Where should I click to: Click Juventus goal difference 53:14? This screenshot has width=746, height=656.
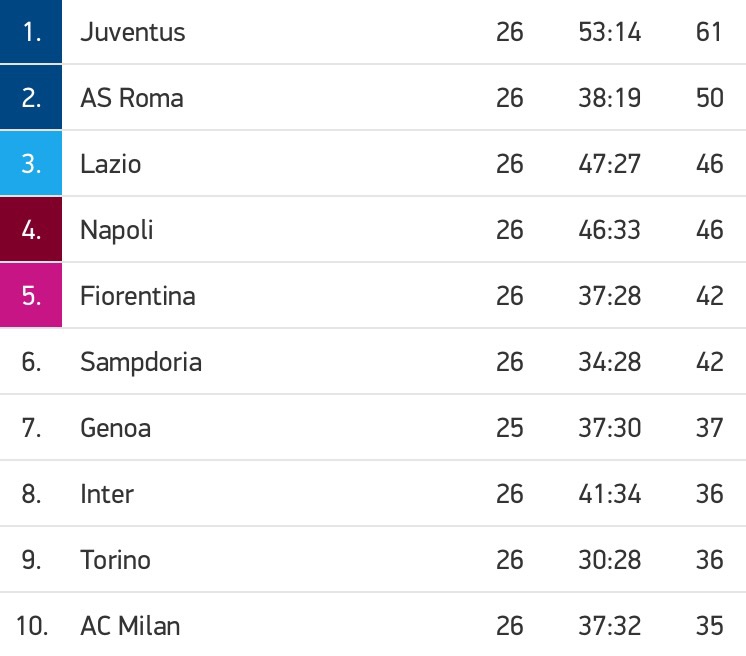coord(609,32)
